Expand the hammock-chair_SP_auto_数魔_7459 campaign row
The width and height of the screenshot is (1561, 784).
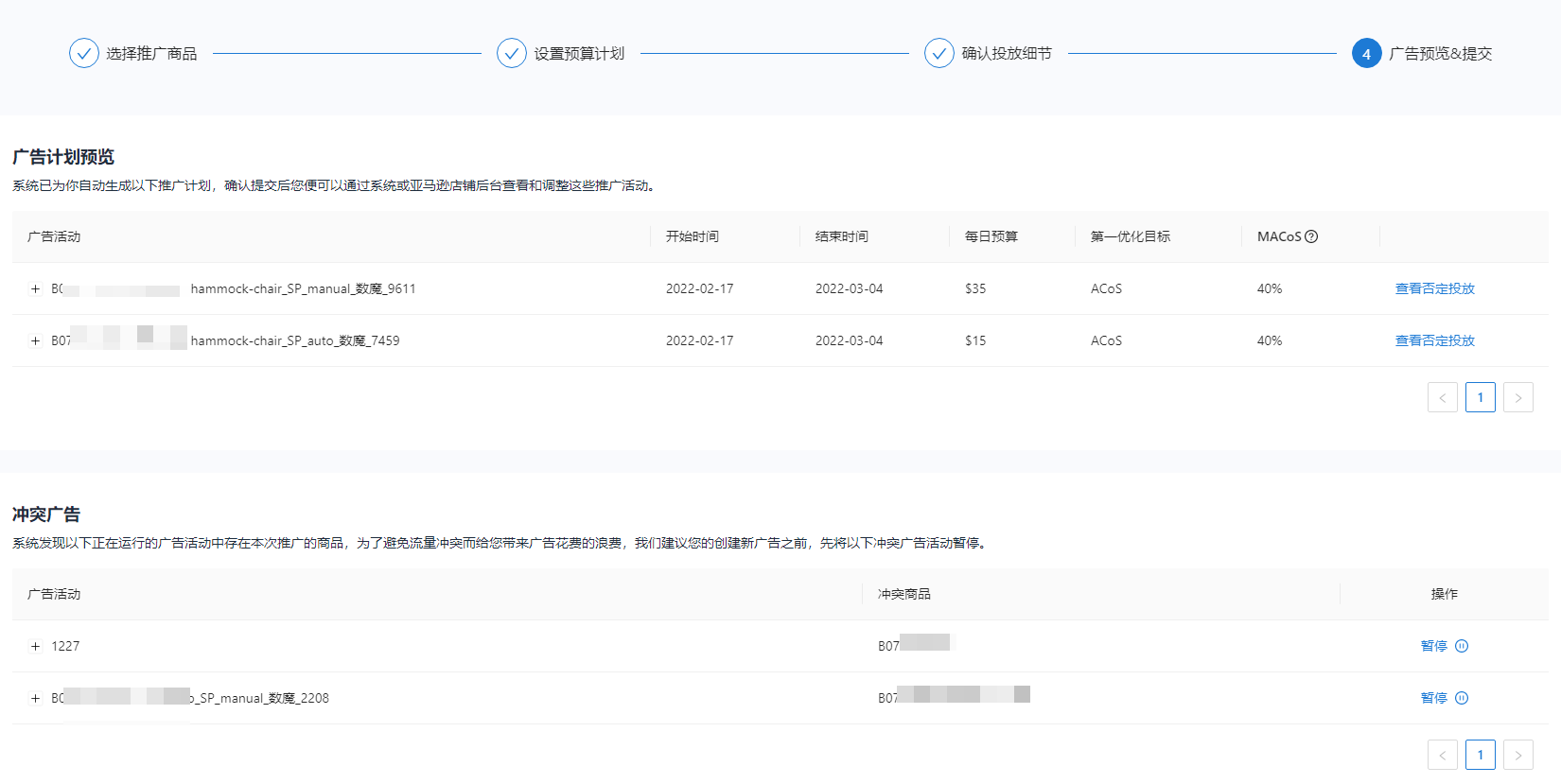pyautogui.click(x=36, y=341)
